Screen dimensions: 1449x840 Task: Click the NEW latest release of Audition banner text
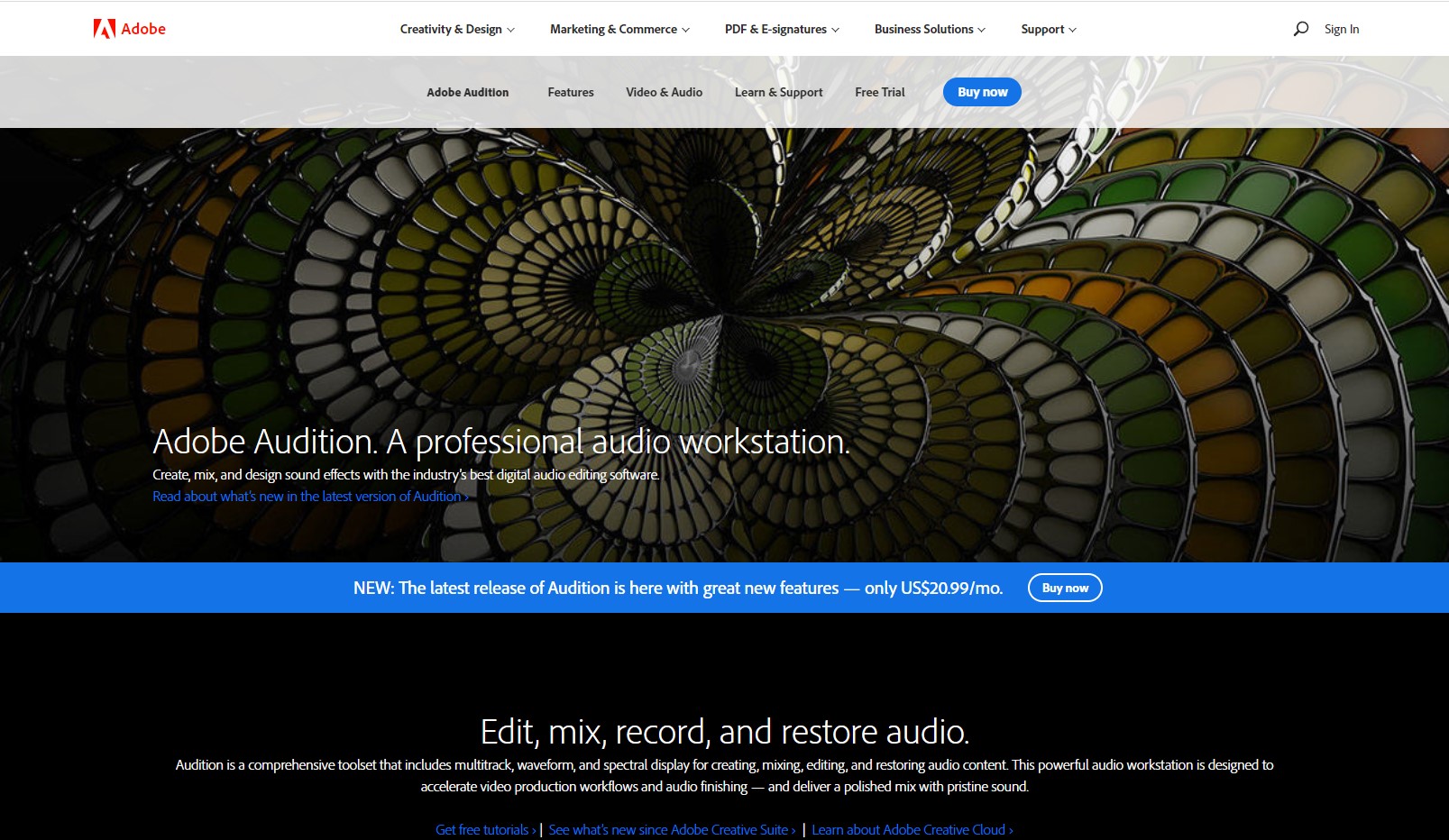tap(678, 588)
